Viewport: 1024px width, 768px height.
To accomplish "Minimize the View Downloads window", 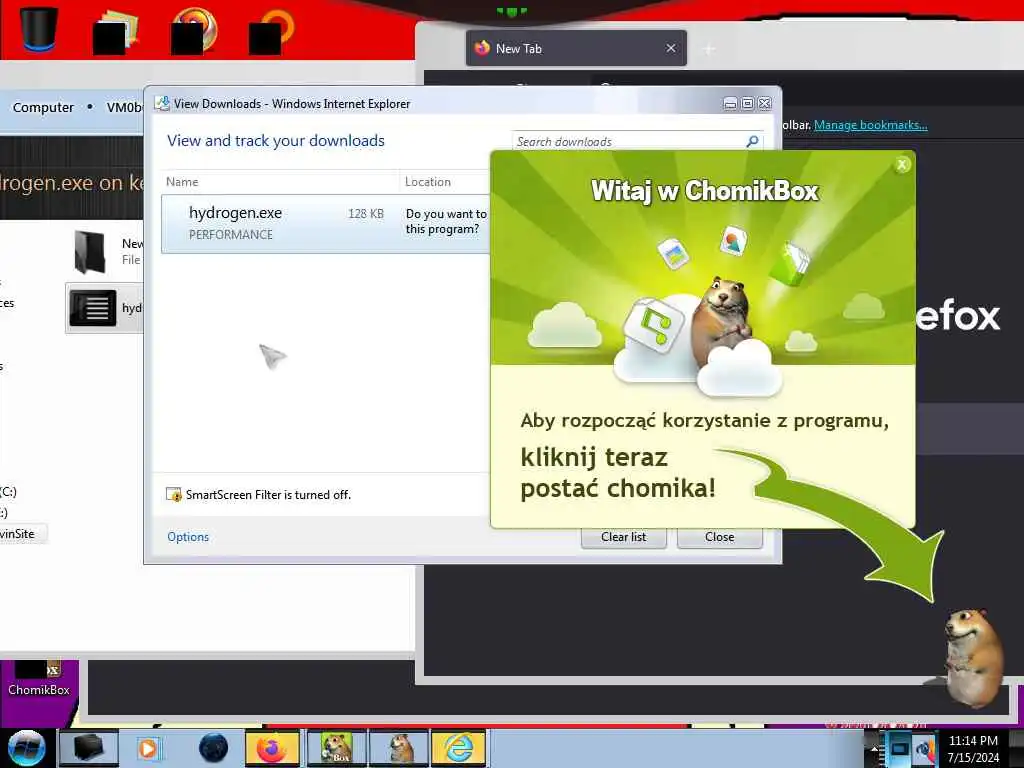I will (x=730, y=103).
